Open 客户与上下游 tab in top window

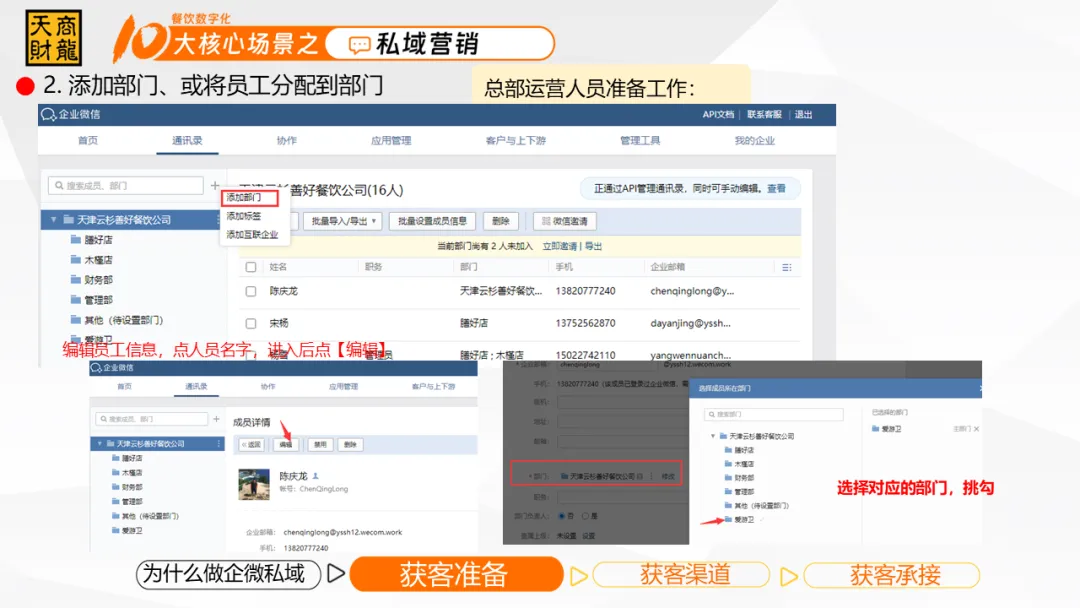[515, 140]
